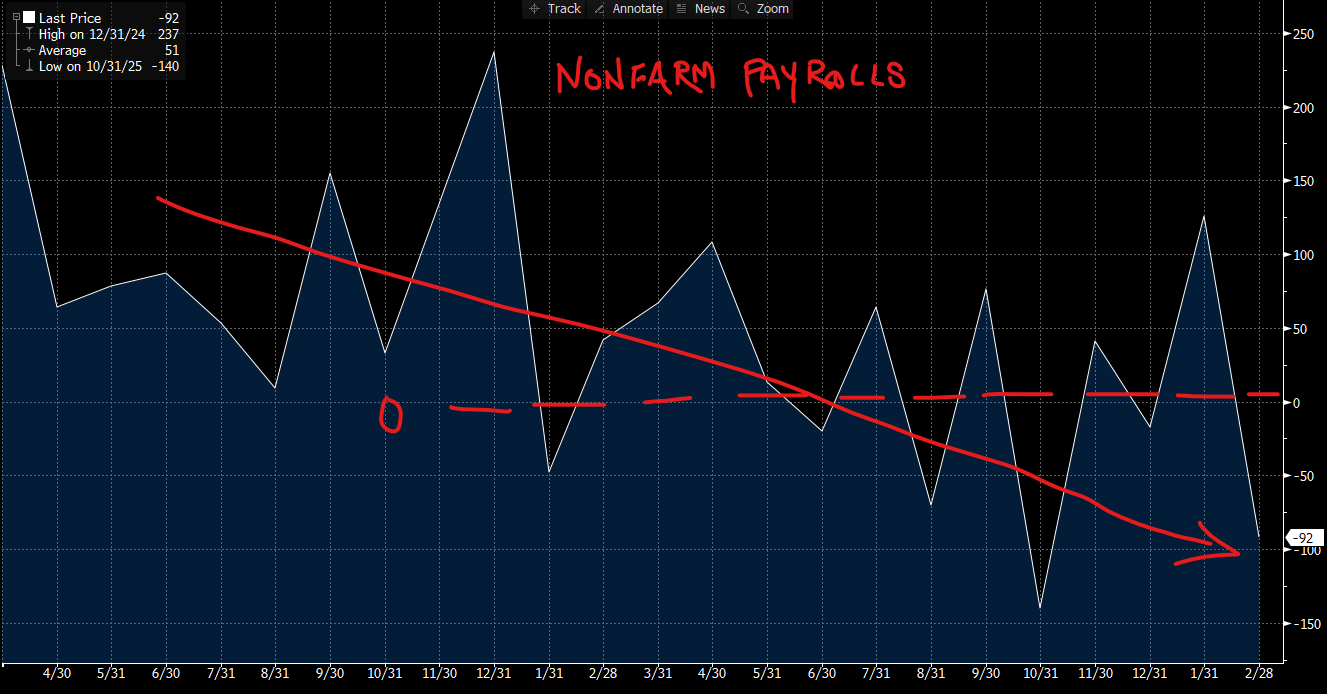Select the handwritten Nonfarm Payrolls annotation
This screenshot has width=1327, height=694.
point(730,77)
